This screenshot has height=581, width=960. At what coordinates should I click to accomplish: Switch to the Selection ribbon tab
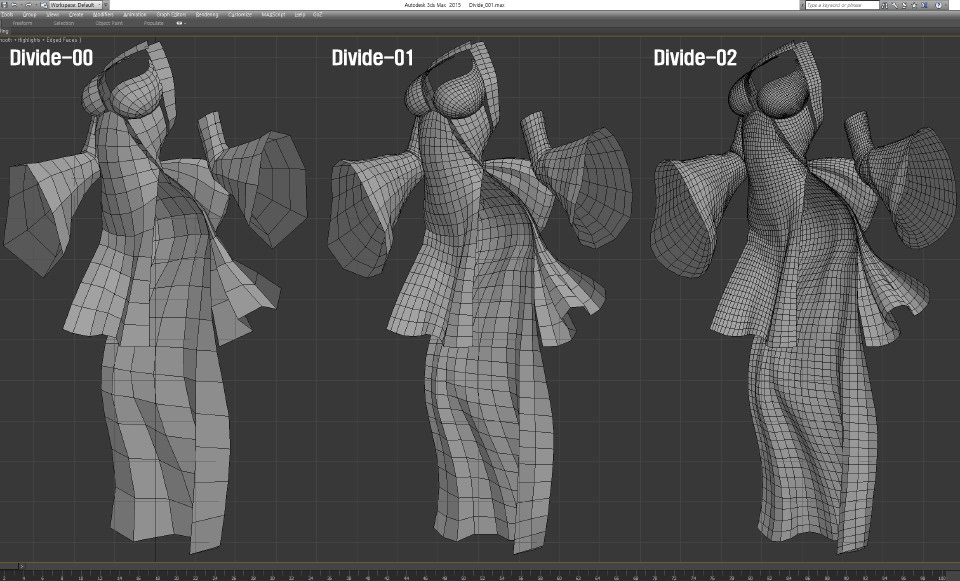64,23
